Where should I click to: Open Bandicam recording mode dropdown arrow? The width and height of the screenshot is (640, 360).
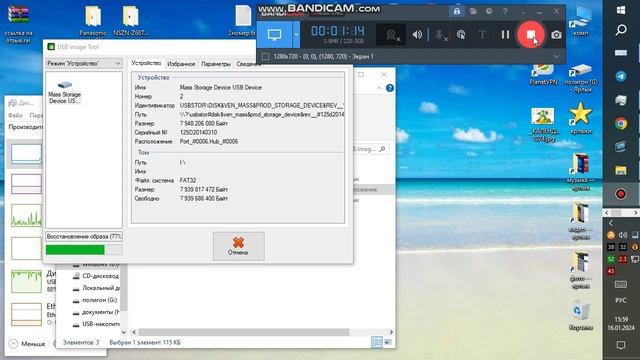[x=296, y=35]
